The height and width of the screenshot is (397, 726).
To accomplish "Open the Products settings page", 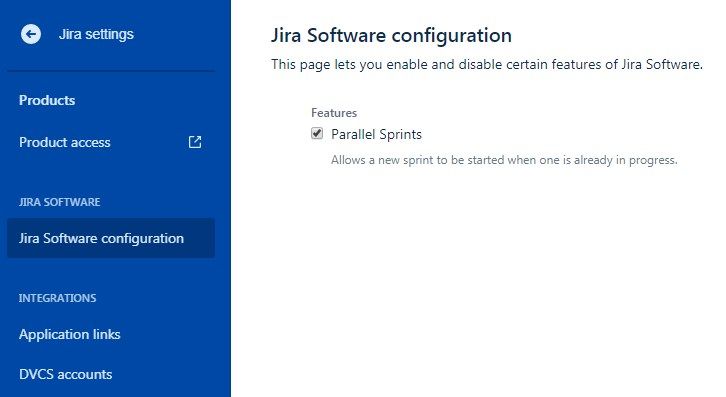I will [x=47, y=100].
